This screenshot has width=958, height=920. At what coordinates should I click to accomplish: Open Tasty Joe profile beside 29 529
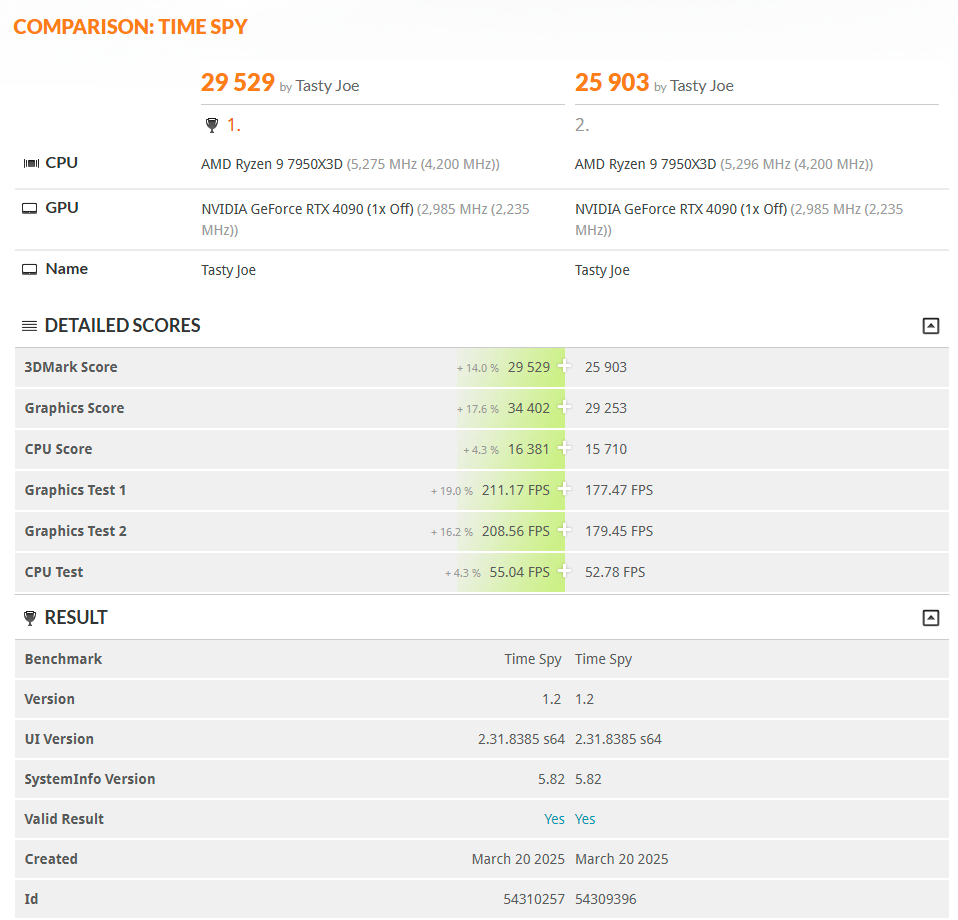[x=327, y=86]
